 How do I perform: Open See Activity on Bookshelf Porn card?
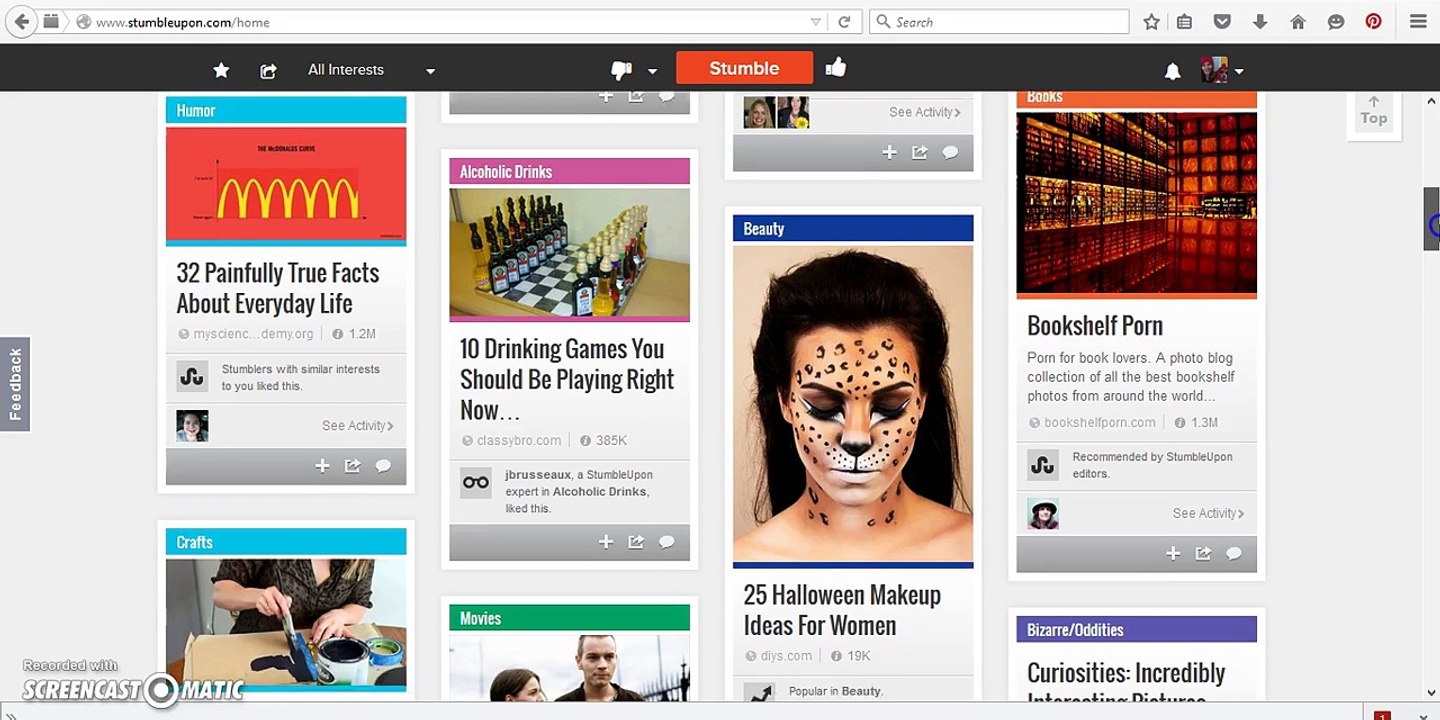click(x=1208, y=513)
